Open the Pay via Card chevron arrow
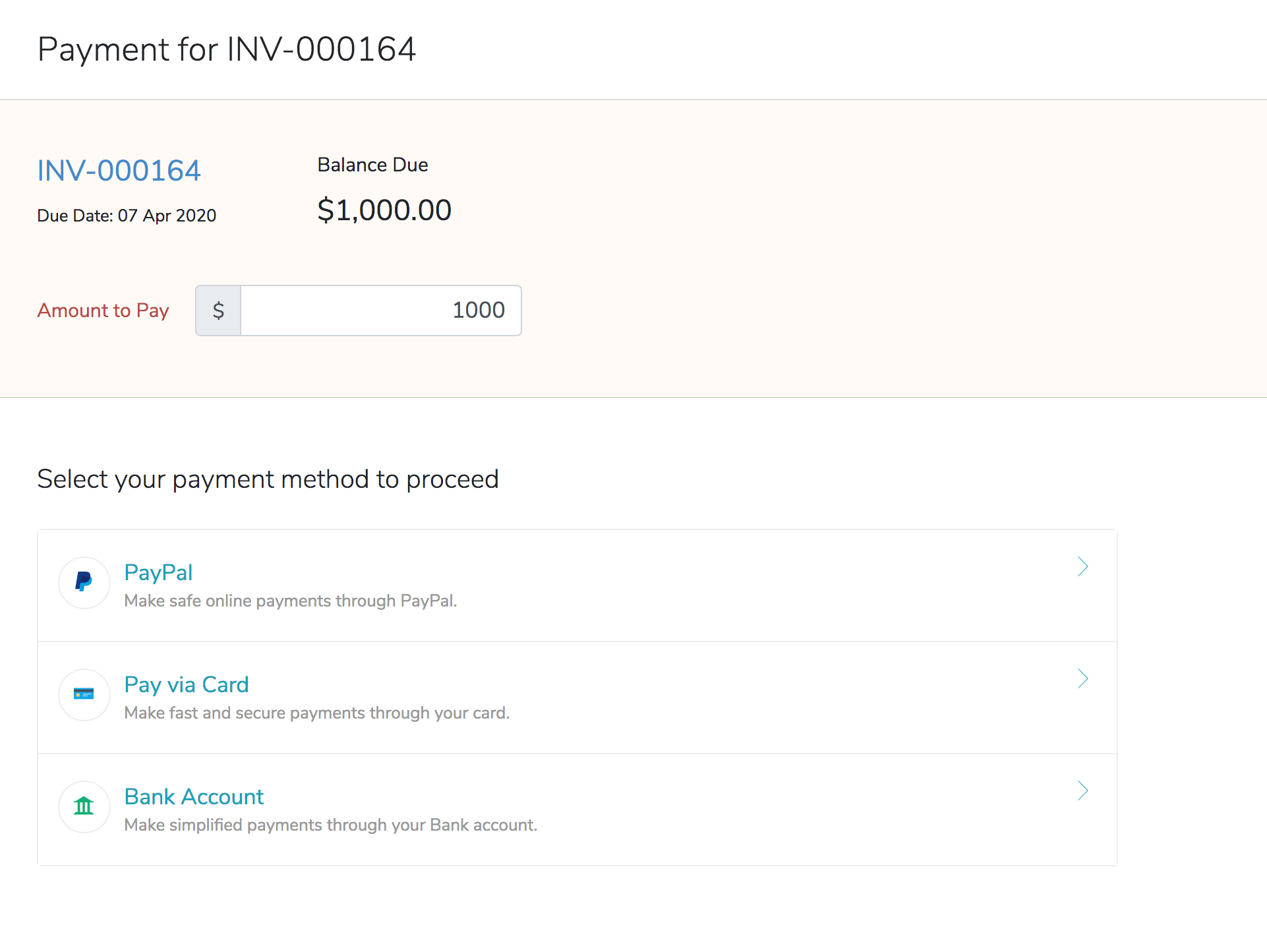The height and width of the screenshot is (952, 1267). [x=1083, y=678]
